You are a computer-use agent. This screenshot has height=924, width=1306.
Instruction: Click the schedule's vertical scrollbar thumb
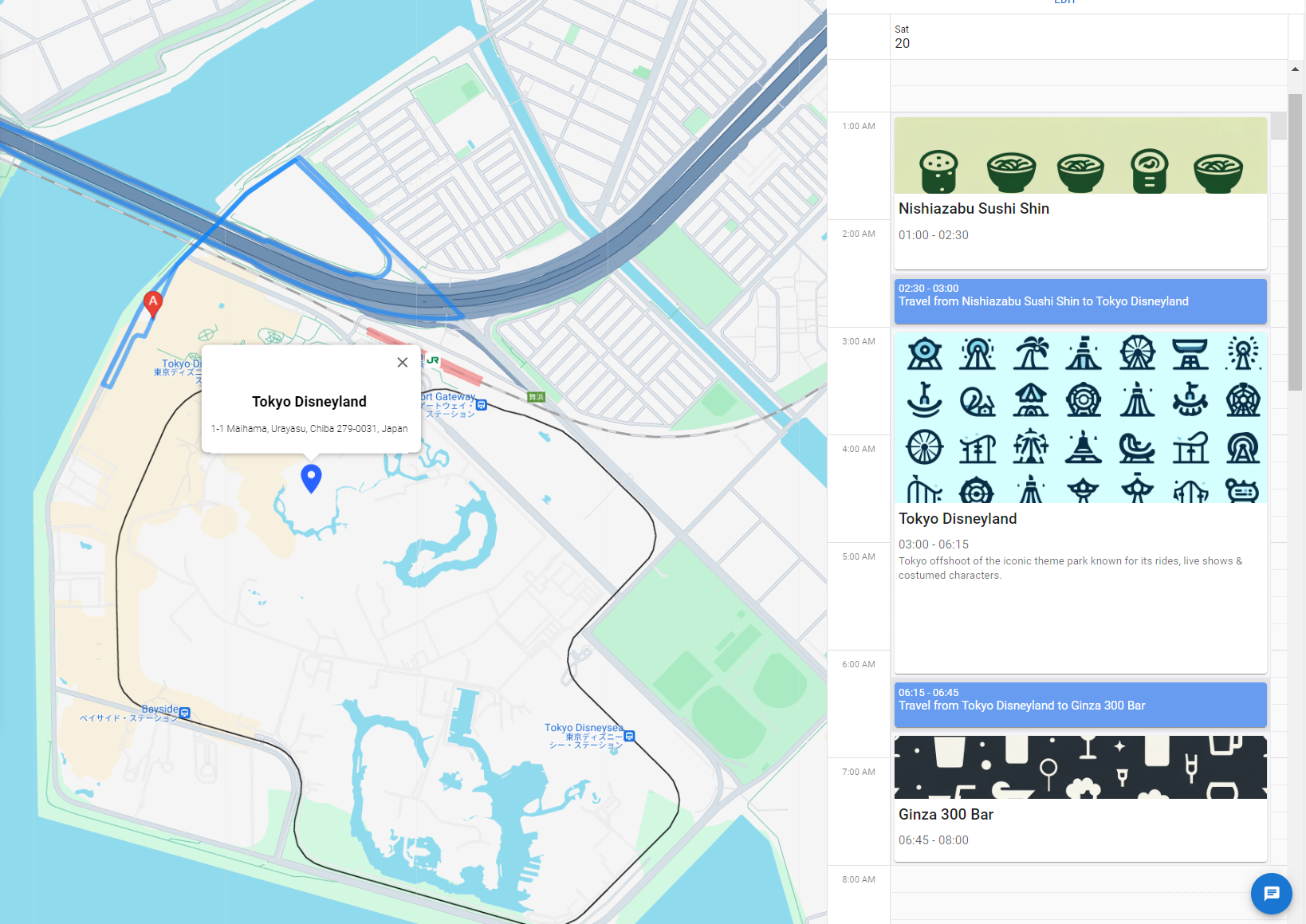pyautogui.click(x=1295, y=242)
